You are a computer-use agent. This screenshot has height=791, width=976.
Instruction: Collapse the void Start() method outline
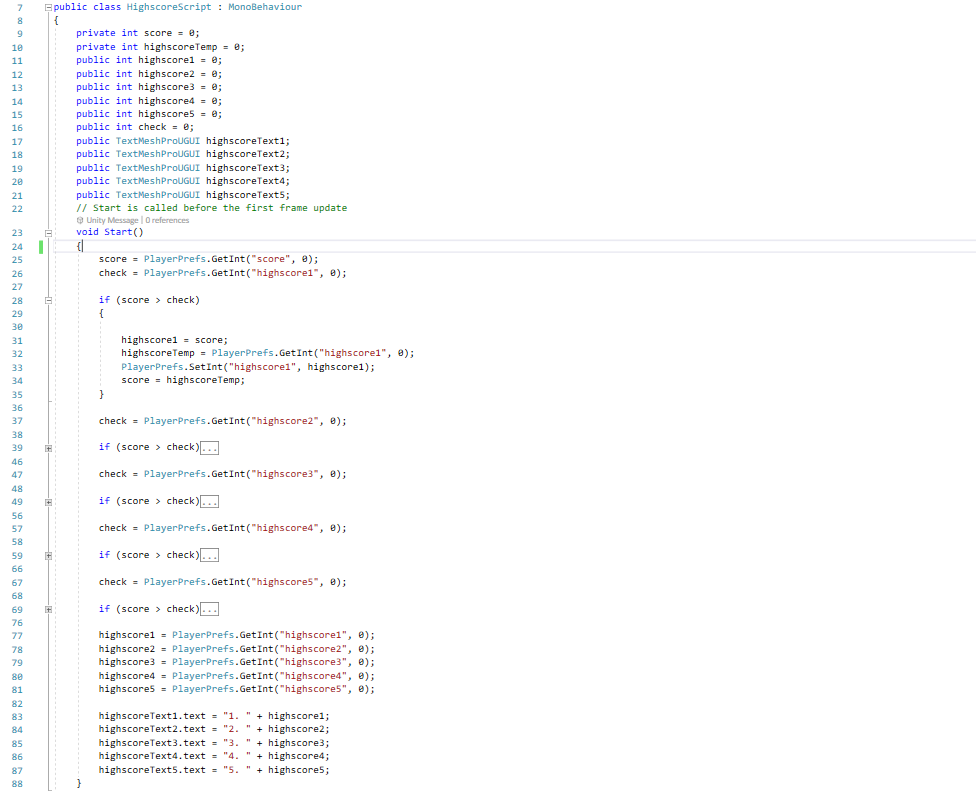coord(48,233)
